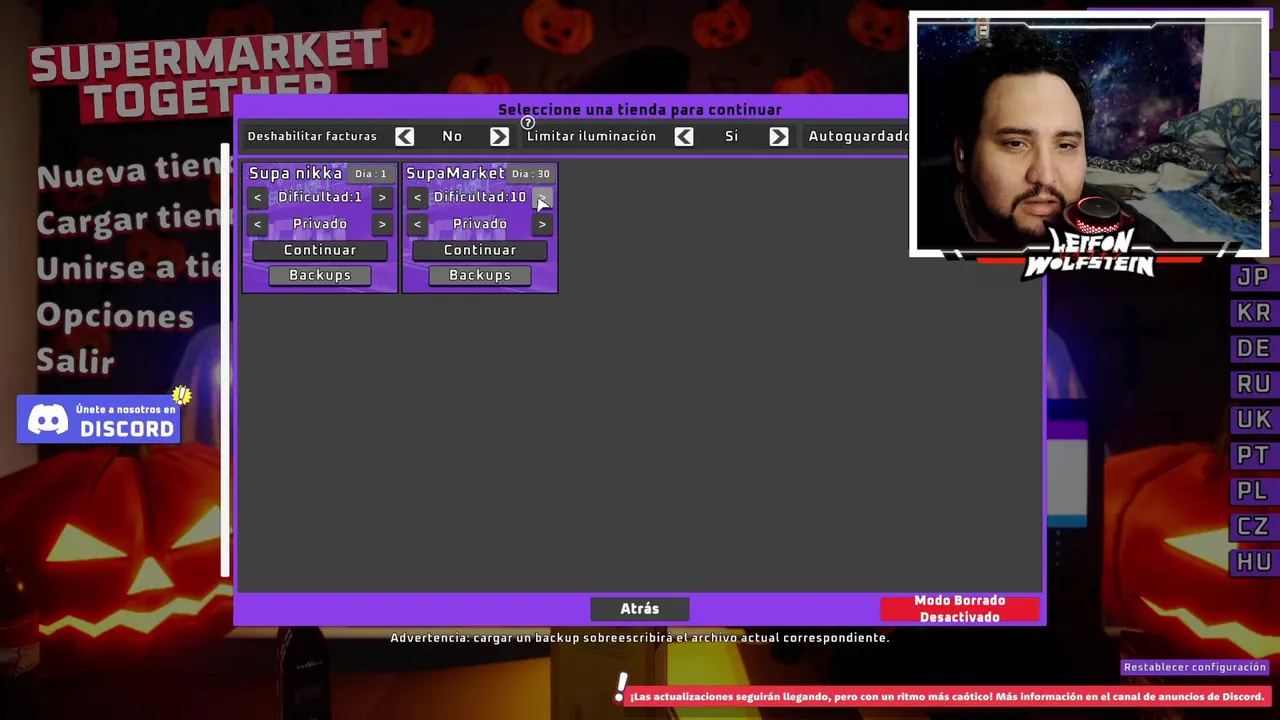This screenshot has height=720, width=1280.
Task: Click Restablecer configuración
Action: [x=1195, y=667]
